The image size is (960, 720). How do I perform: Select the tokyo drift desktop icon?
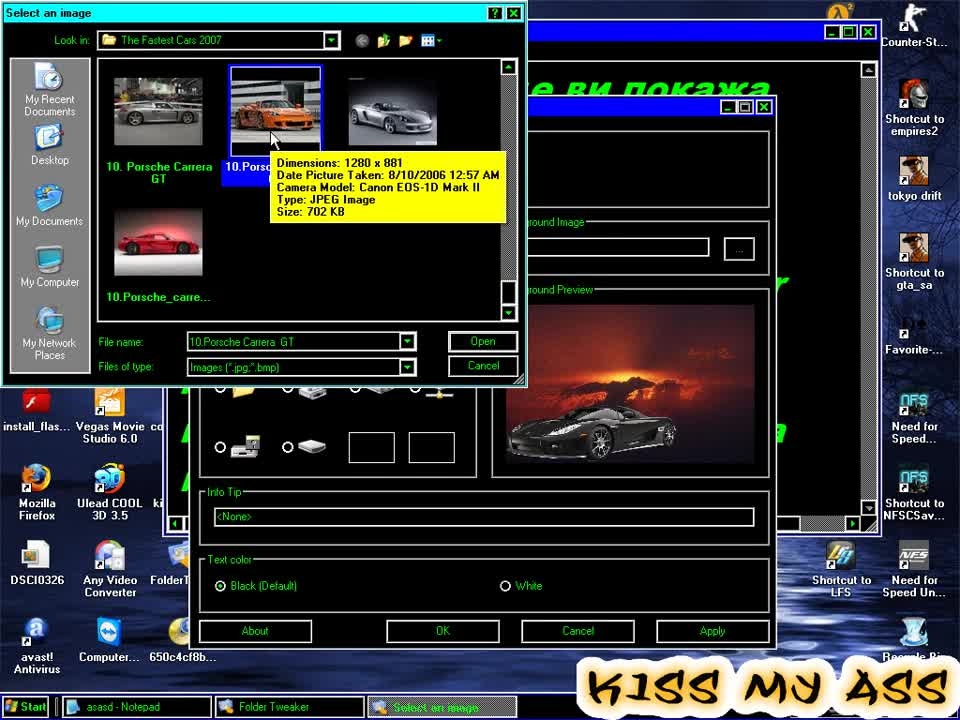click(x=914, y=179)
